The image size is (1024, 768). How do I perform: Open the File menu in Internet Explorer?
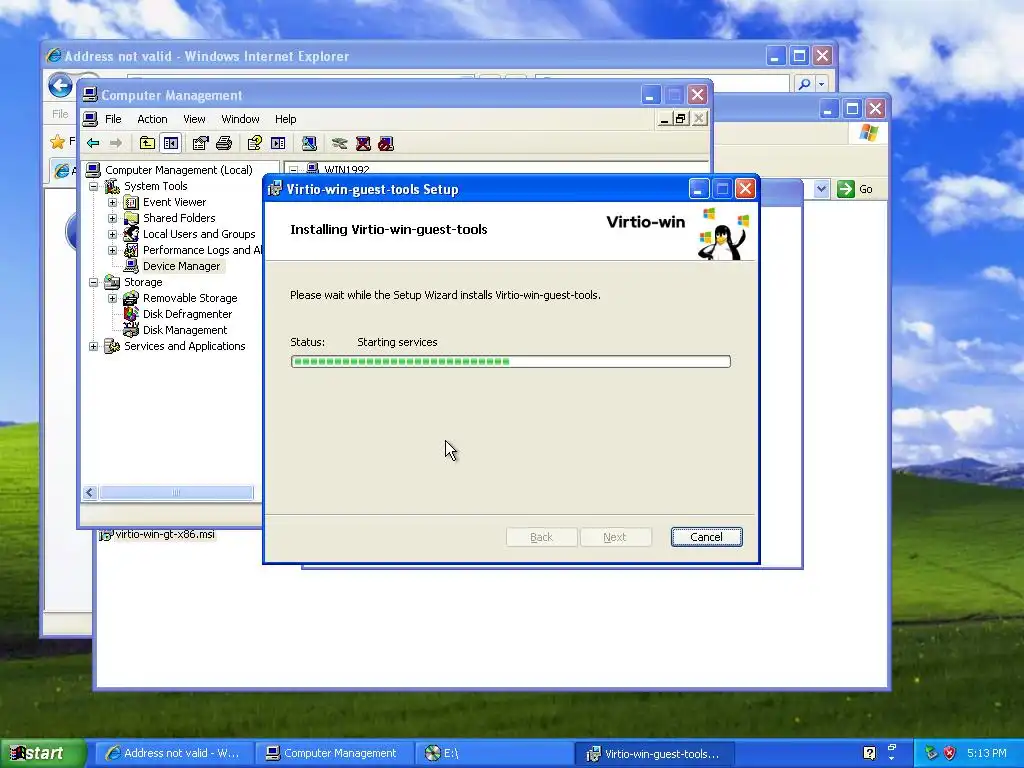tap(60, 114)
